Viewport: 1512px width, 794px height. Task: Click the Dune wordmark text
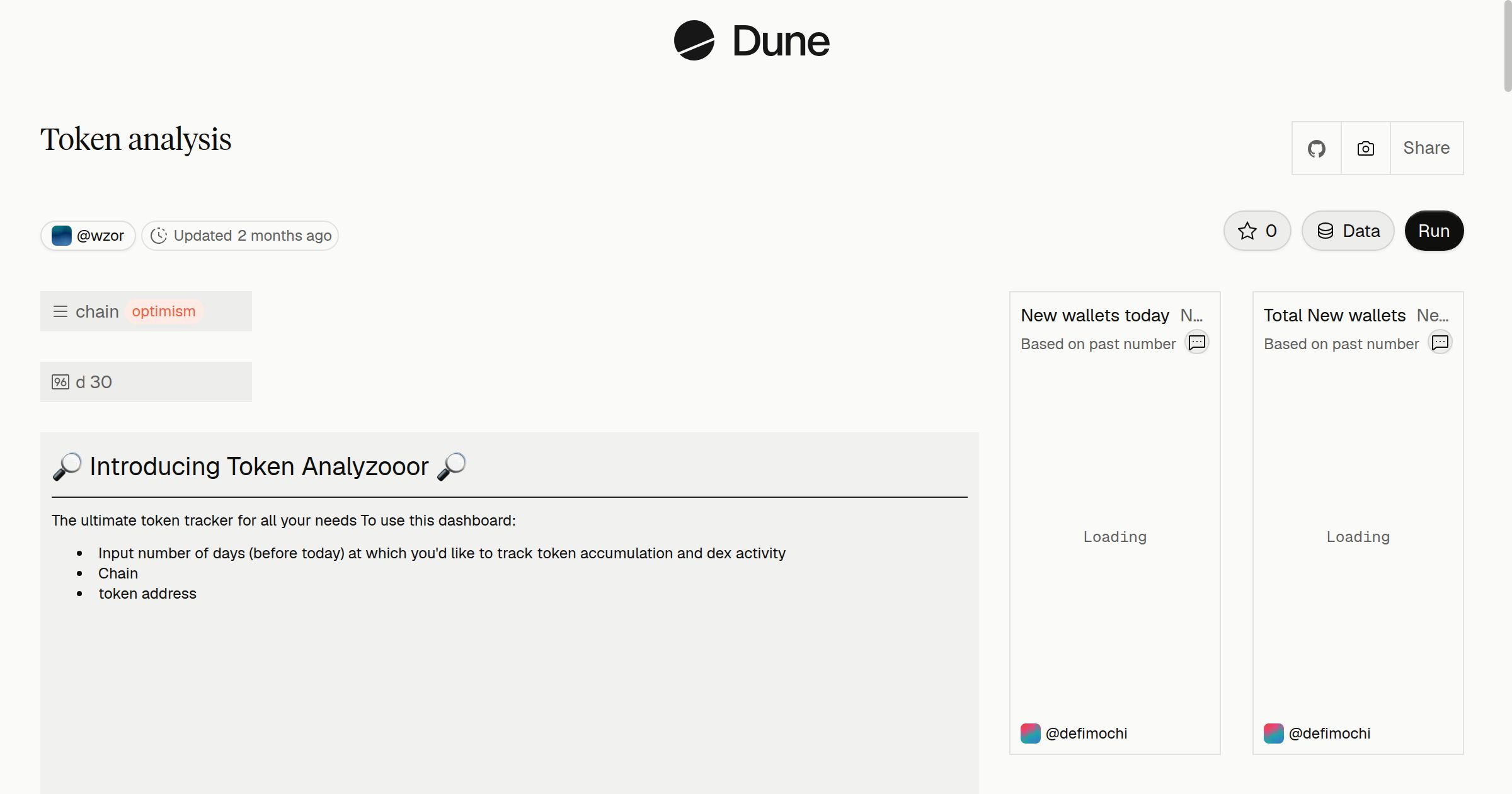pyautogui.click(x=781, y=41)
